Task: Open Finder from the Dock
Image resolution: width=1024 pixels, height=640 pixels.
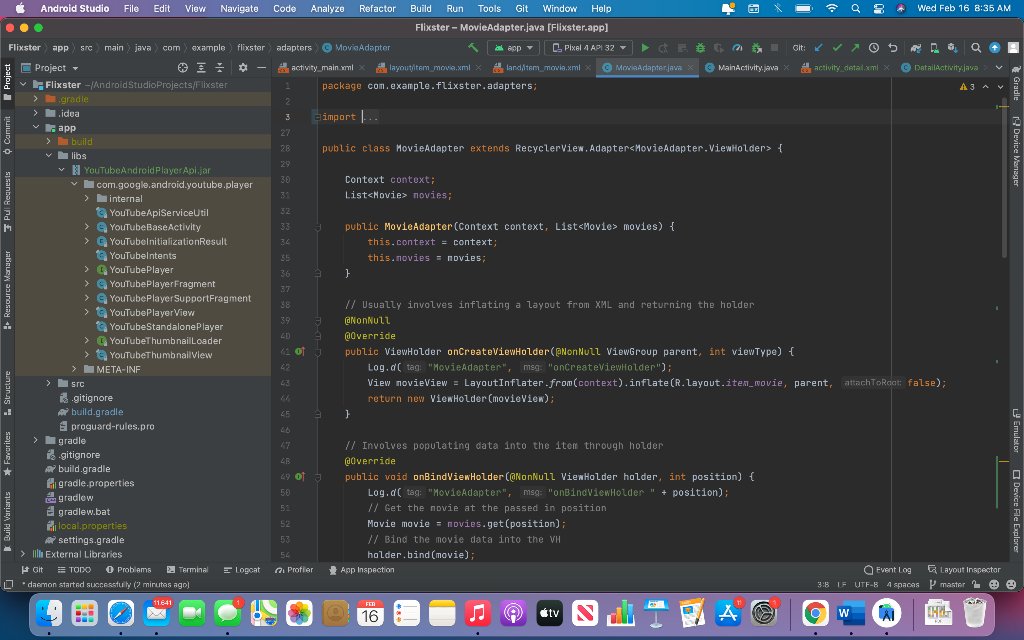Action: pos(49,613)
